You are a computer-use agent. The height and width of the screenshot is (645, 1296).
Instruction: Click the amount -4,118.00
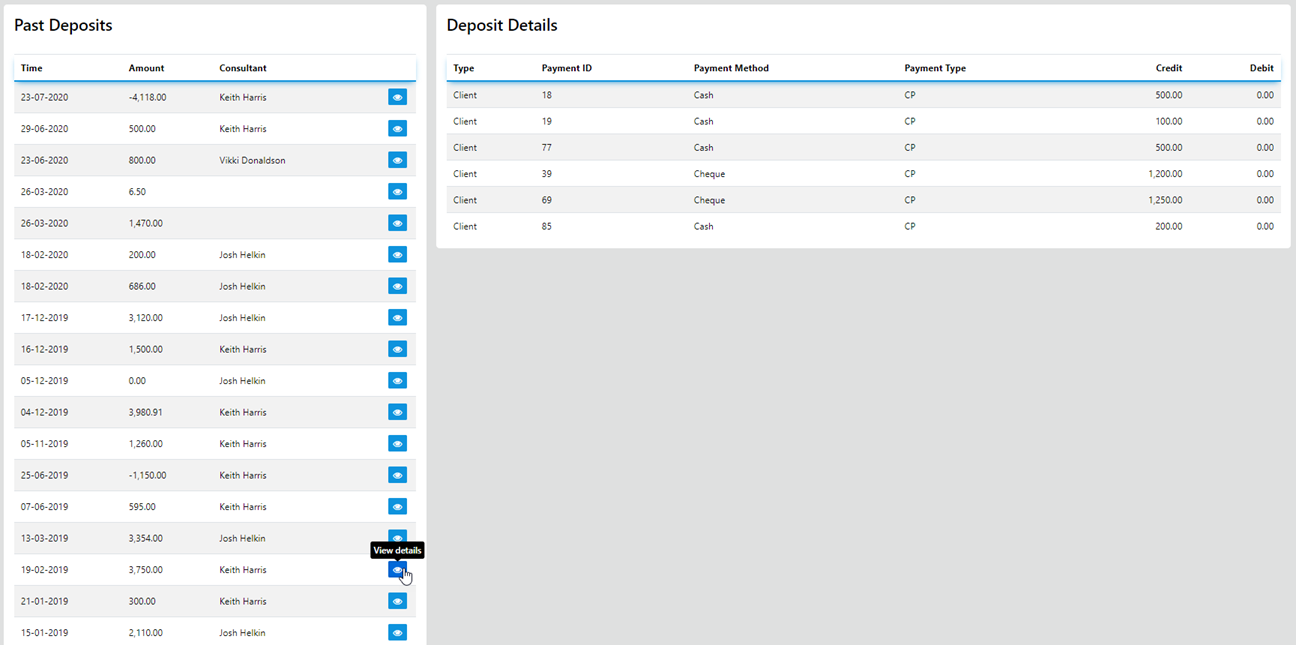[147, 97]
